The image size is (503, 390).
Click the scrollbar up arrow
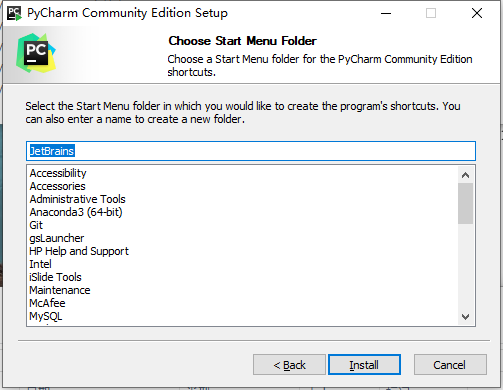tap(466, 175)
